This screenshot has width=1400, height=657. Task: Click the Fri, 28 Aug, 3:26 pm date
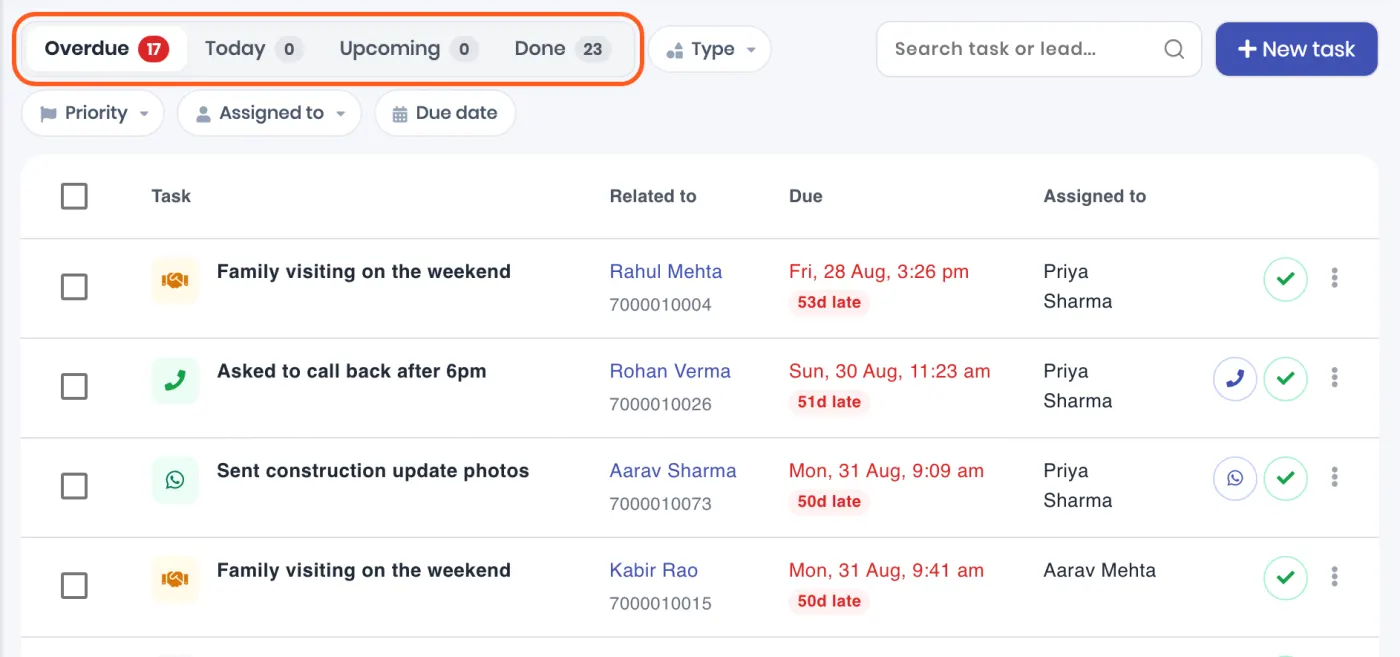pos(879,271)
